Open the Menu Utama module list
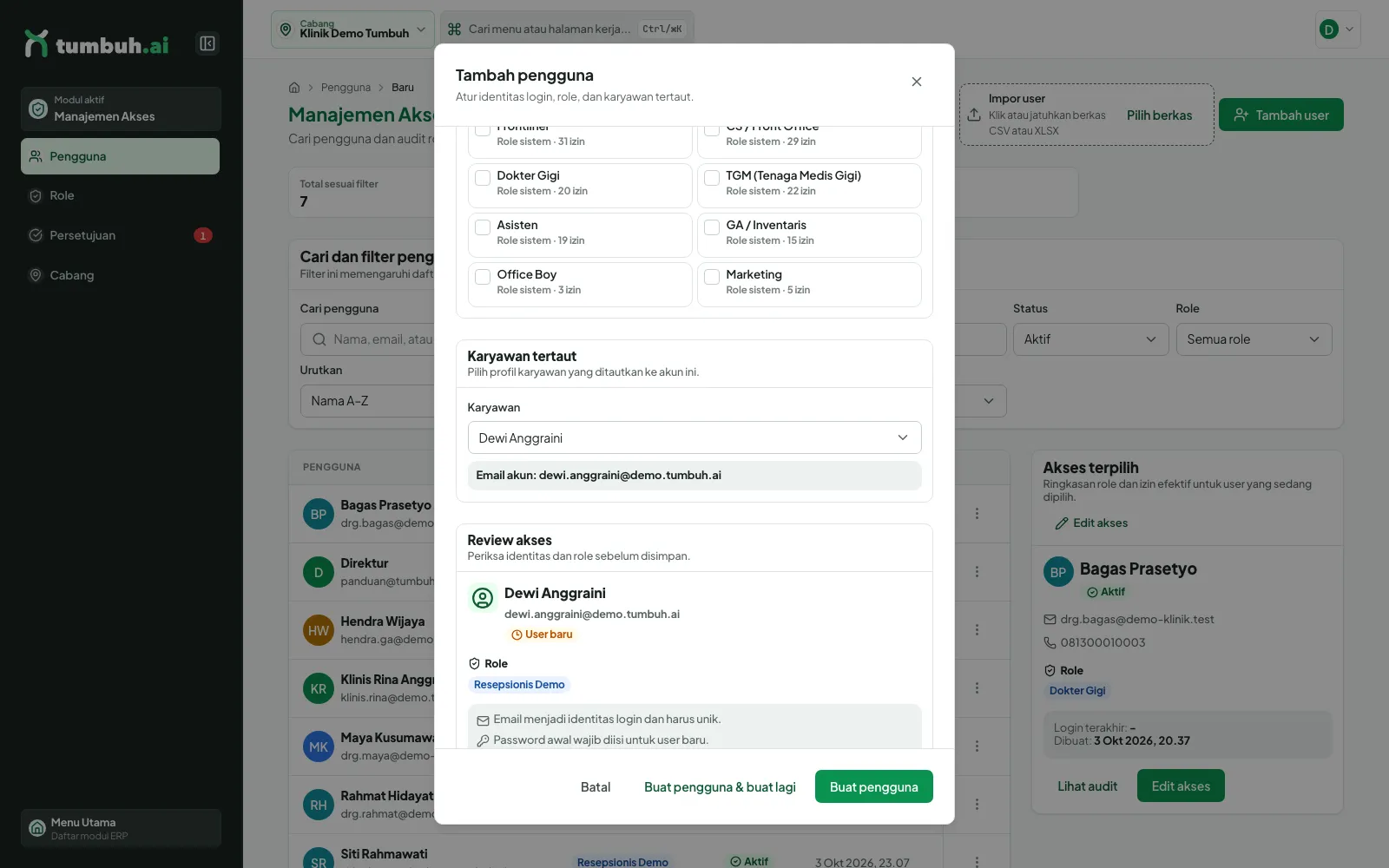Screen dimensions: 1389x868 [x=121, y=828]
